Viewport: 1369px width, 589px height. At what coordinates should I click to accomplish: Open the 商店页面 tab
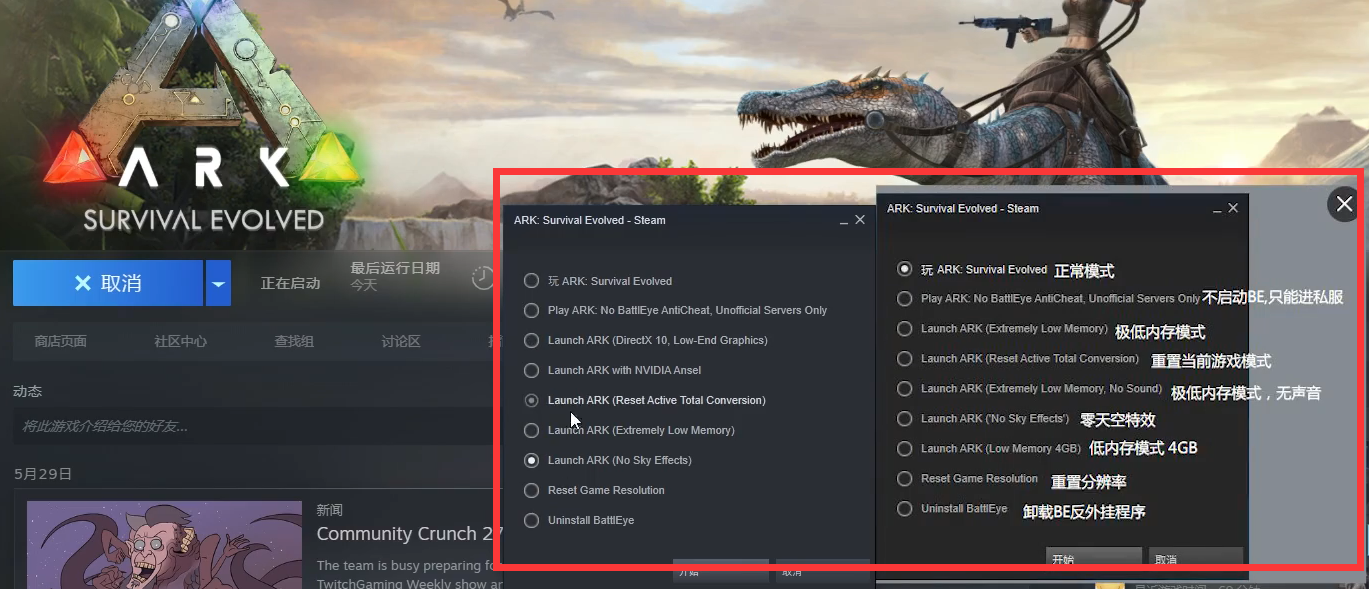[61, 341]
